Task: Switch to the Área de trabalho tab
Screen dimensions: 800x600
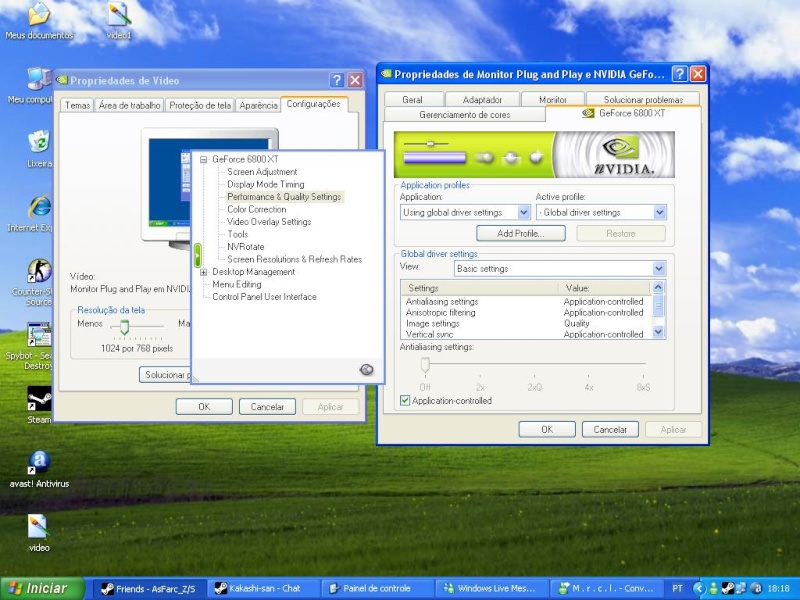Action: [x=130, y=105]
